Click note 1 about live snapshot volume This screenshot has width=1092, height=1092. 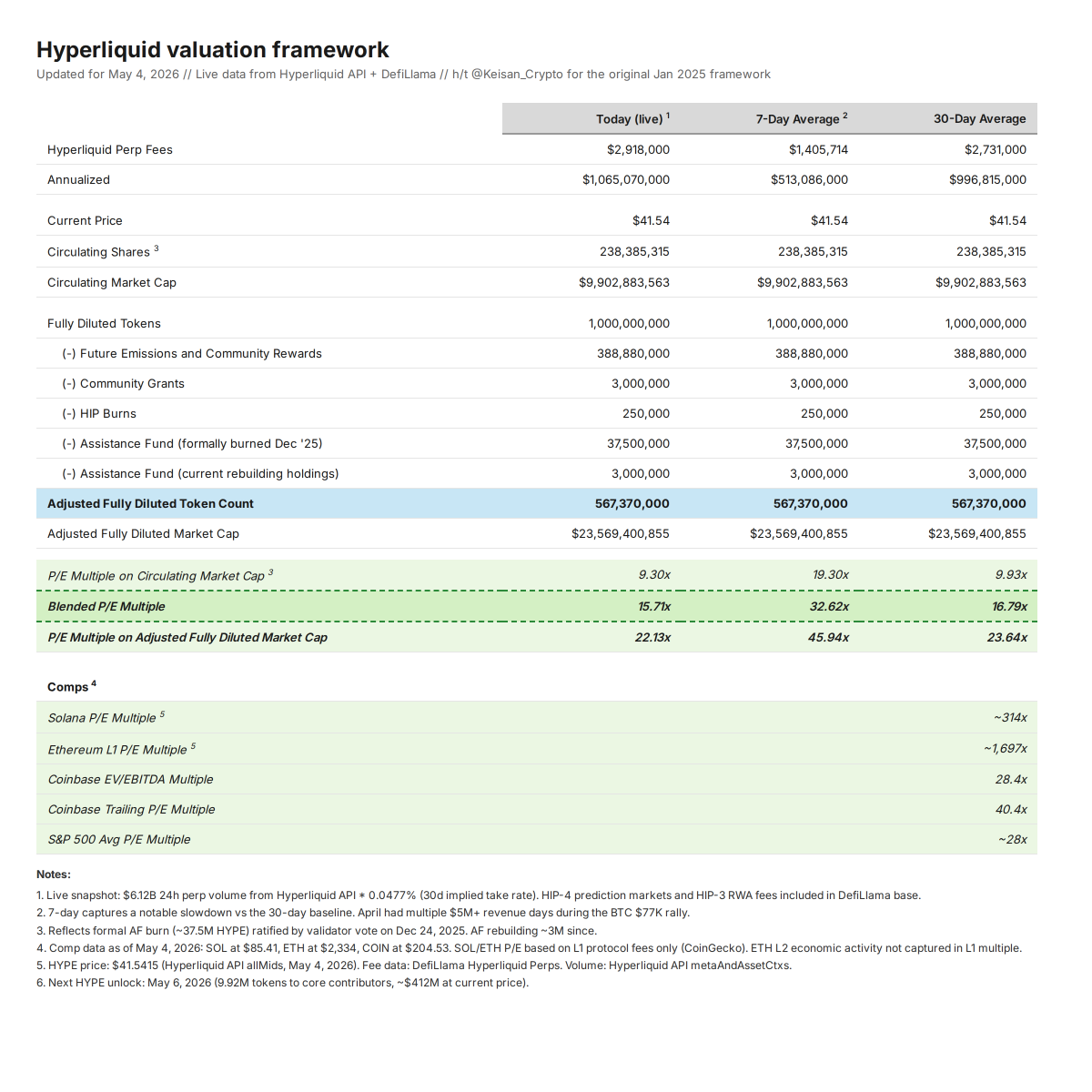pos(479,895)
